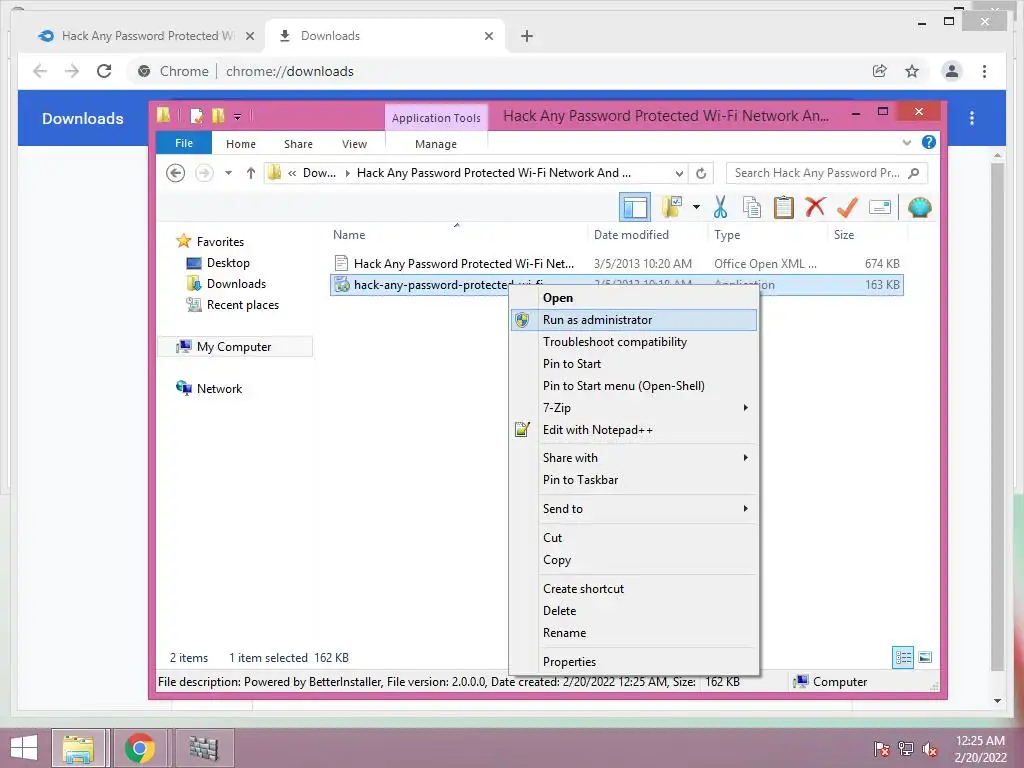Image resolution: width=1024 pixels, height=768 pixels.
Task: Refresh the Explorer address bar
Action: (x=701, y=173)
